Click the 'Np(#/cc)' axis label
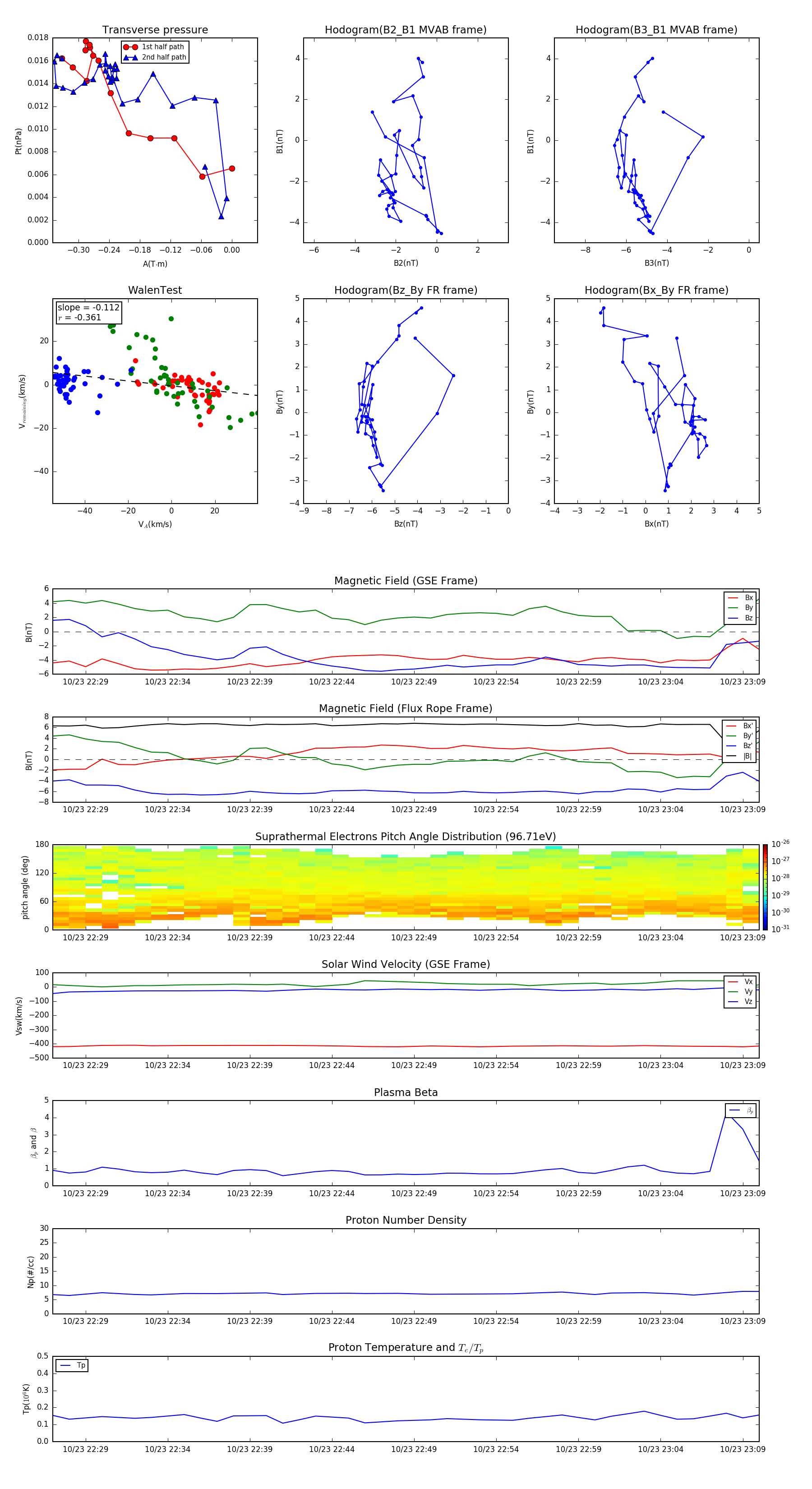812x1489 pixels. (31, 1272)
